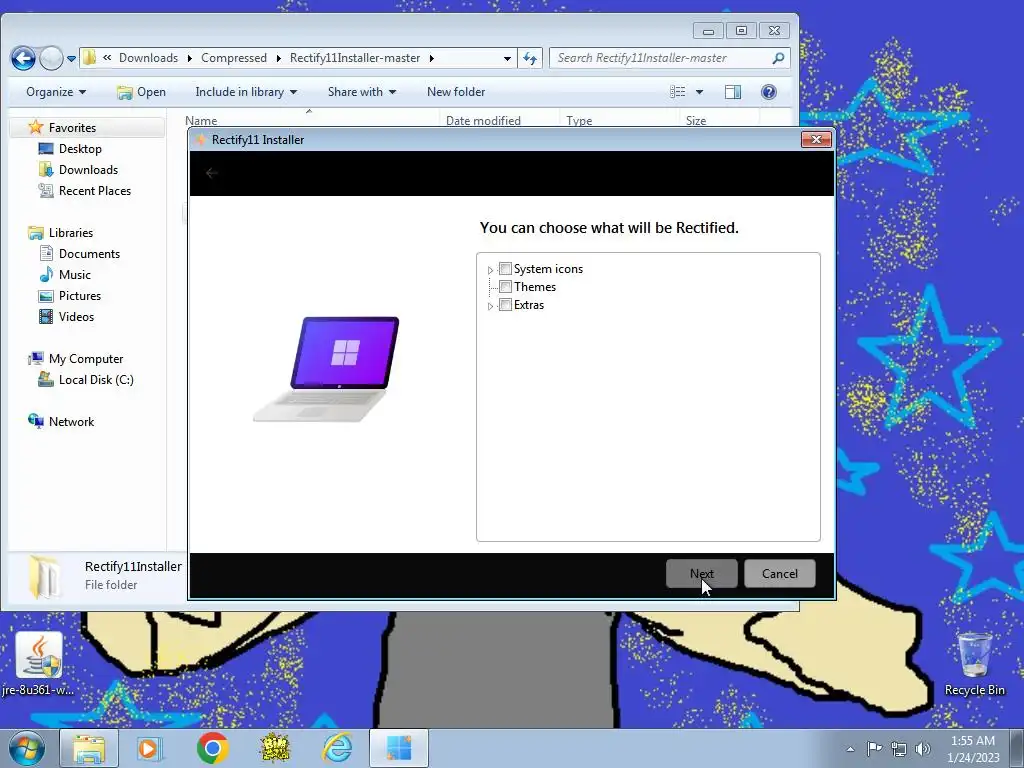Open Action Center flag icon
1024x768 pixels.
click(874, 748)
